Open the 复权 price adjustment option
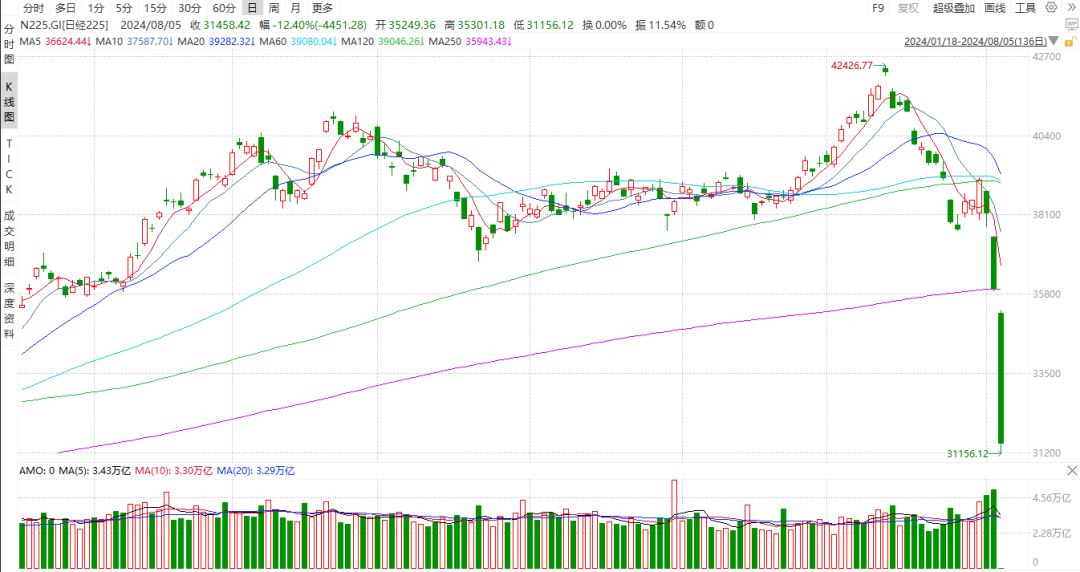1080x572 pixels. click(908, 8)
